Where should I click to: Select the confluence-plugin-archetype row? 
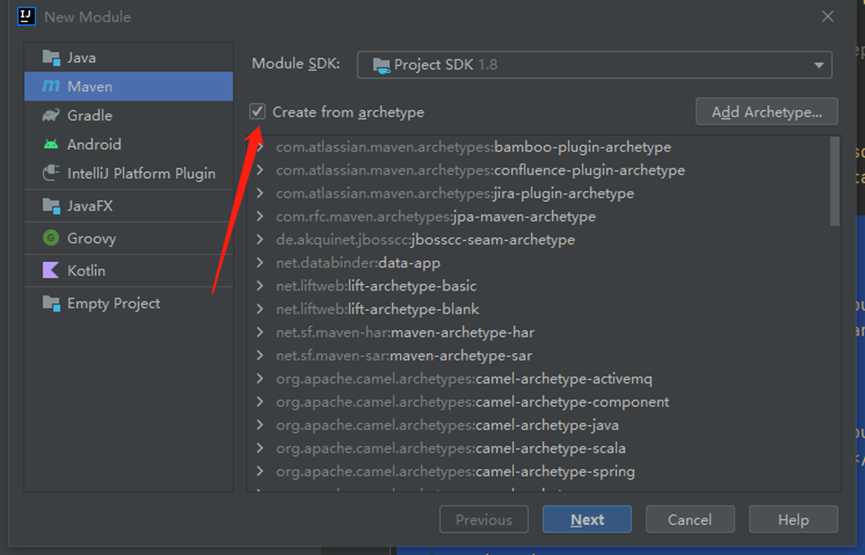(538, 170)
